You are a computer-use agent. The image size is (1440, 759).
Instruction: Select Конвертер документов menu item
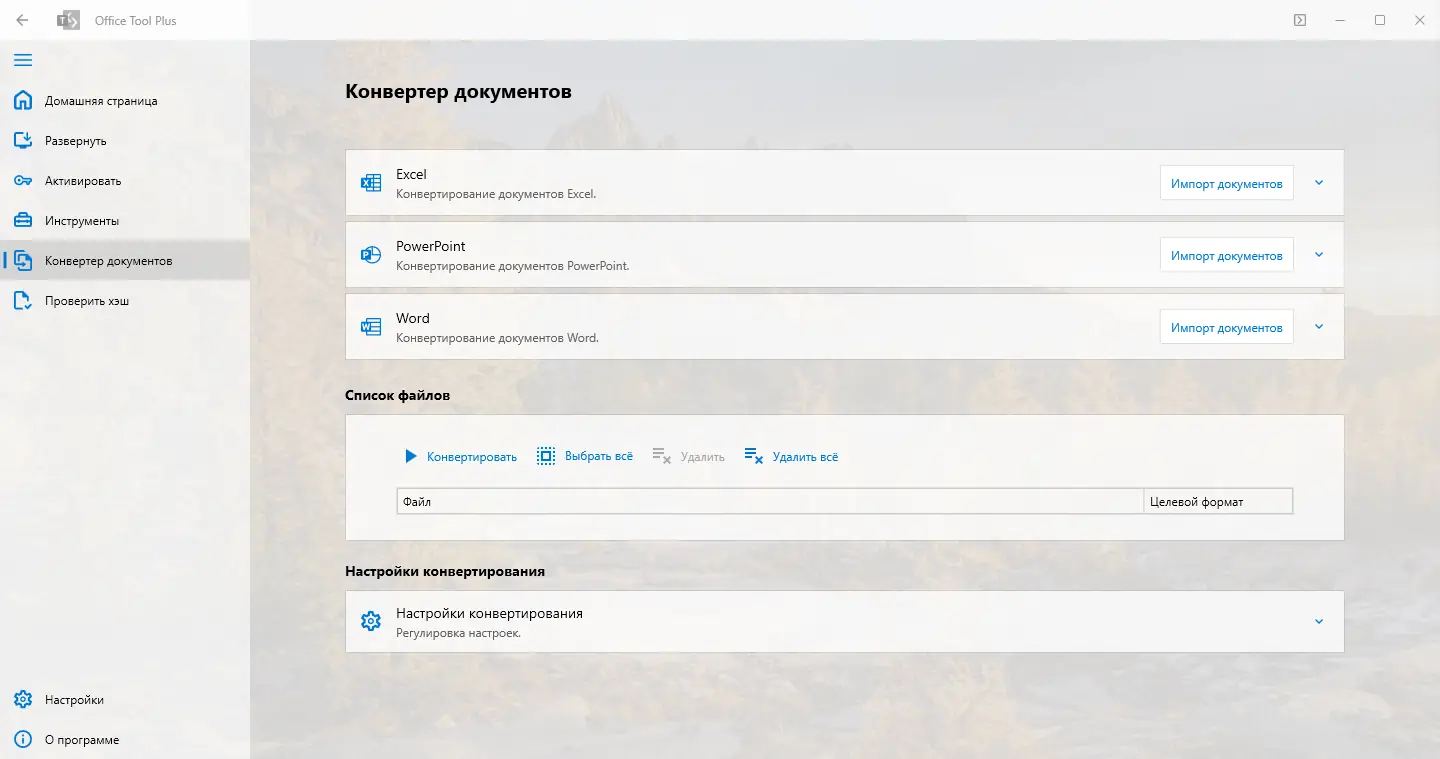click(x=125, y=261)
